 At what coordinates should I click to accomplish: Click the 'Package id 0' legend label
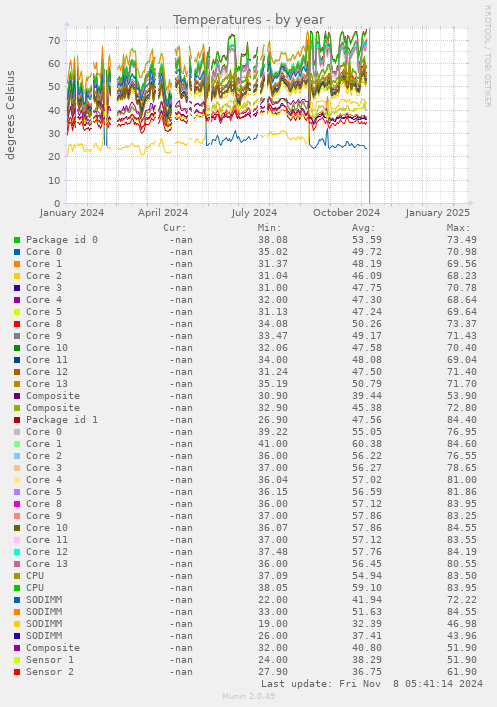(62, 240)
